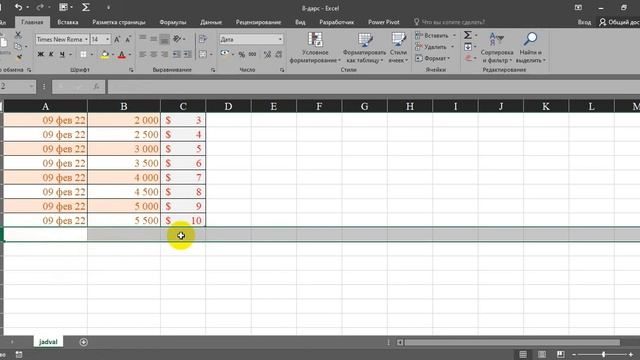
Task: Add a new sheet with the plus button
Action: 83,342
